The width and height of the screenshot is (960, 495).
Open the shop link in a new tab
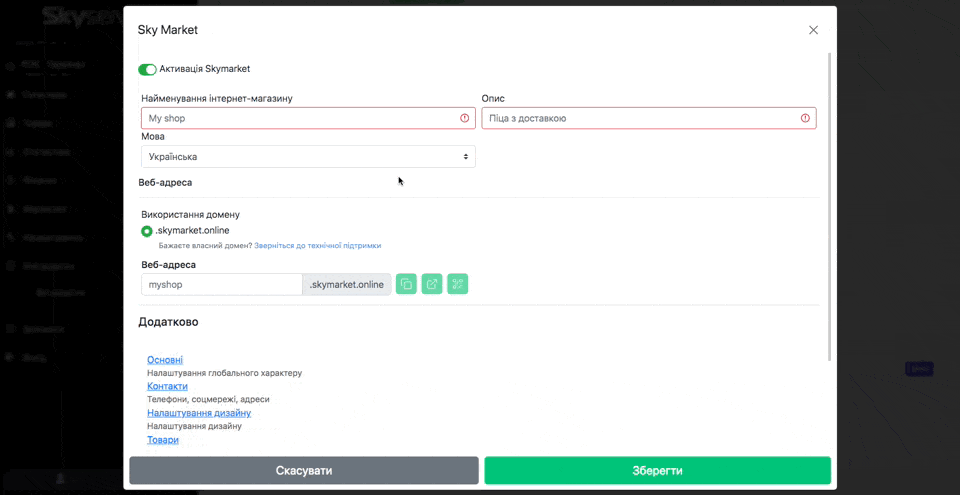tap(432, 284)
